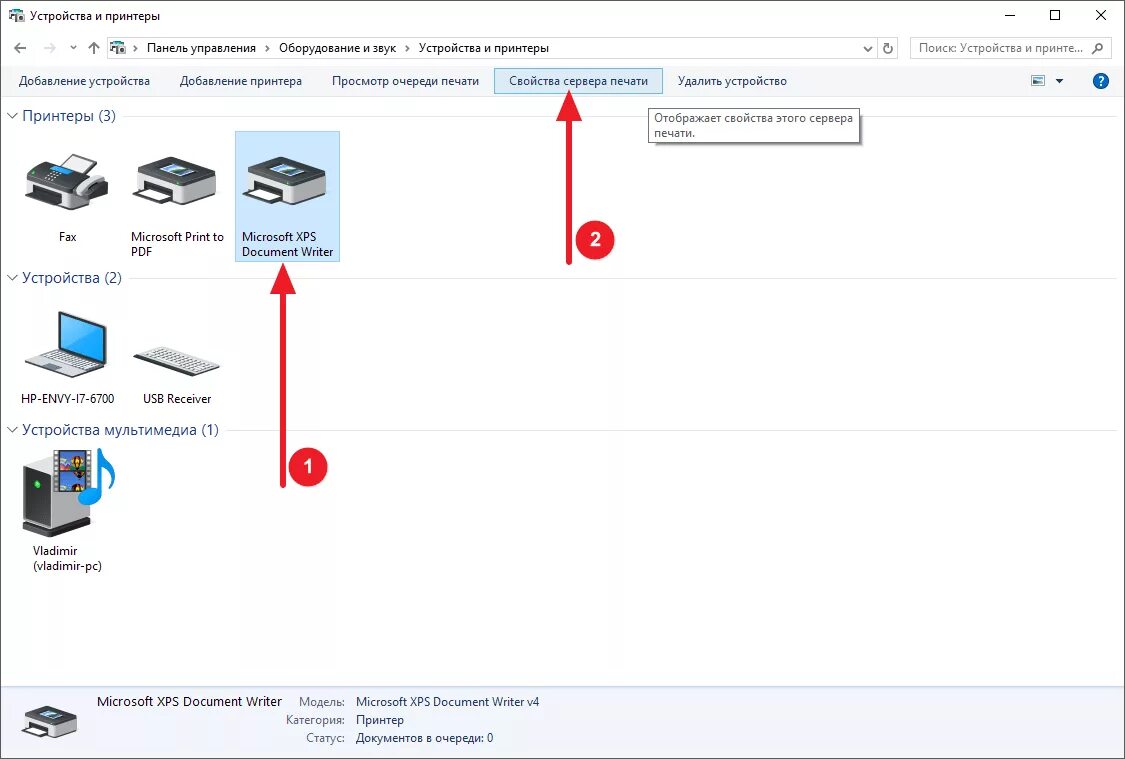Select the Fax printer icon
The width and height of the screenshot is (1125, 759).
[x=67, y=182]
